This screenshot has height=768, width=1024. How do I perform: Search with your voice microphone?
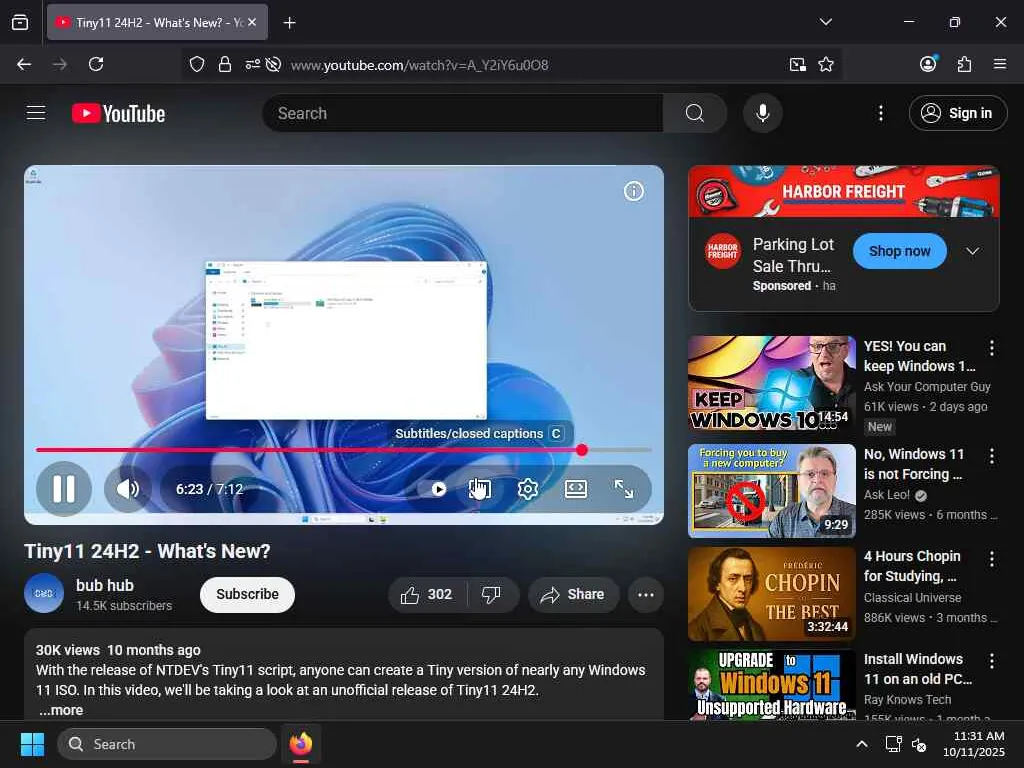pyautogui.click(x=762, y=113)
